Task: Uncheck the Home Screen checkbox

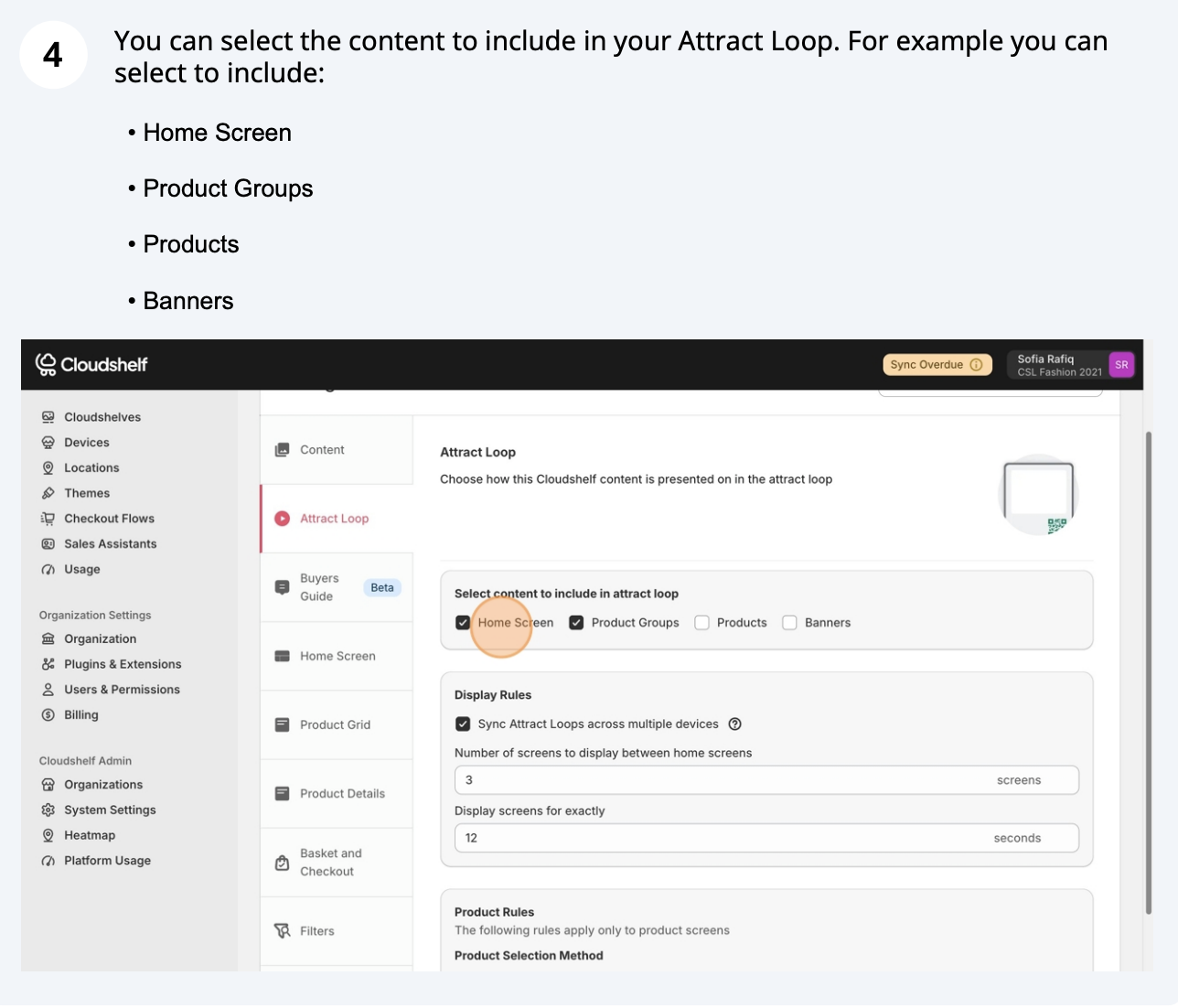Action: click(x=463, y=623)
